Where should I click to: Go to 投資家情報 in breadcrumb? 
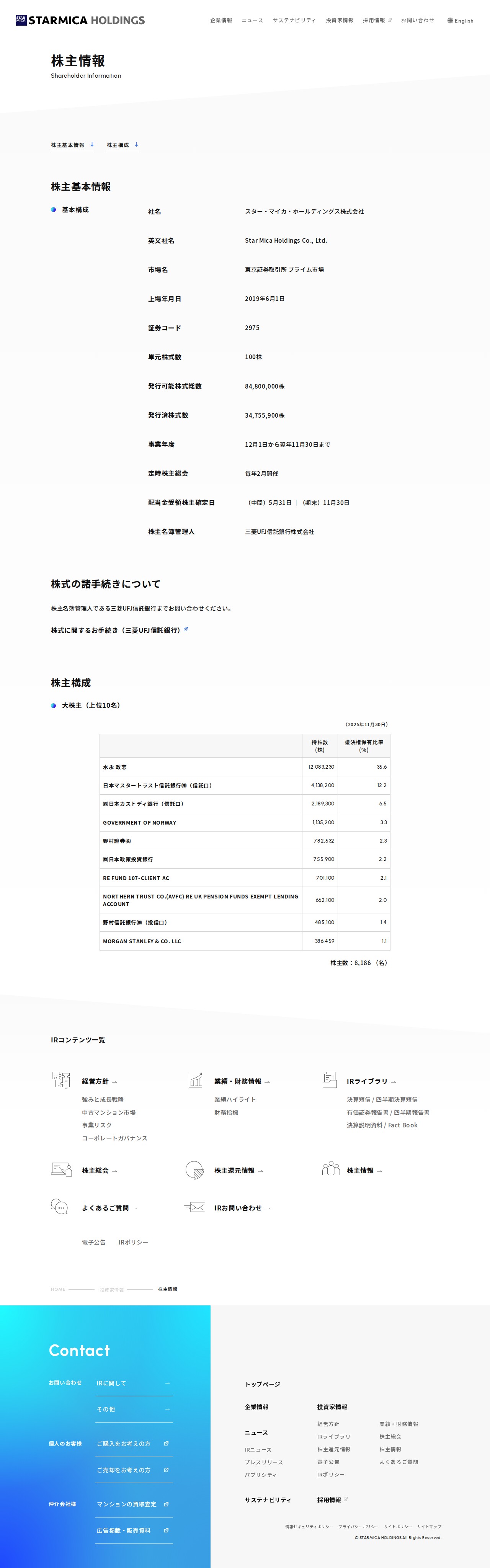tap(111, 1290)
